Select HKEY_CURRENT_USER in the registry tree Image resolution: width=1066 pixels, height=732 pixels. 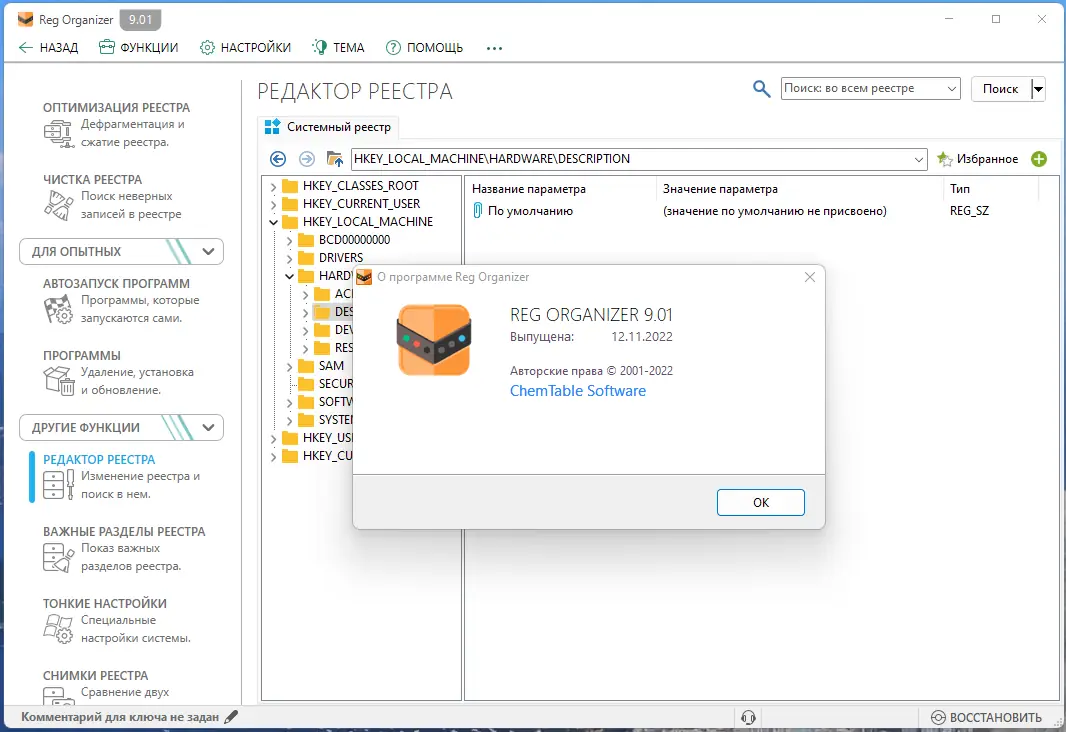(361, 204)
